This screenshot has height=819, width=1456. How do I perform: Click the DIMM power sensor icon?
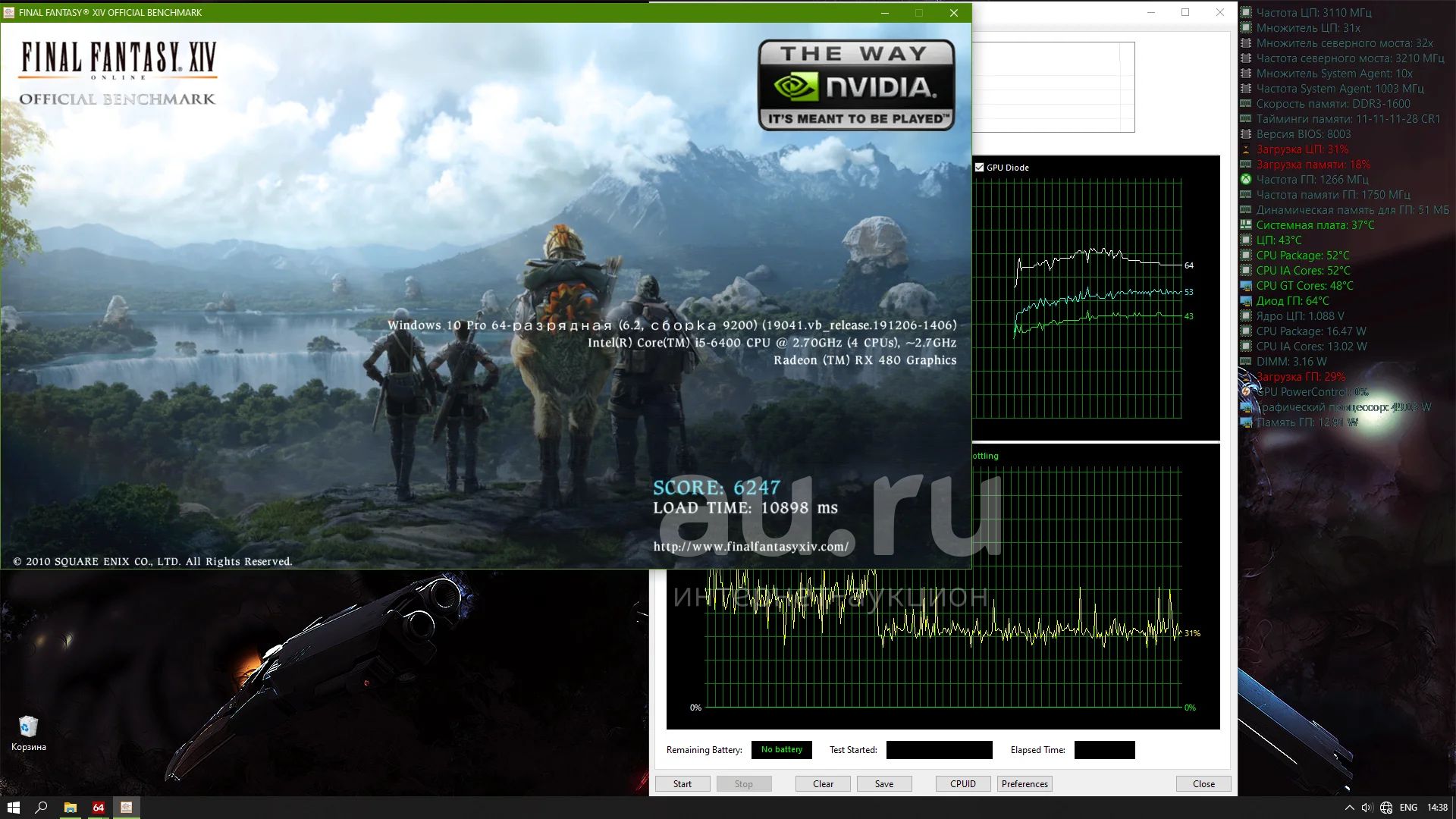pyautogui.click(x=1245, y=362)
